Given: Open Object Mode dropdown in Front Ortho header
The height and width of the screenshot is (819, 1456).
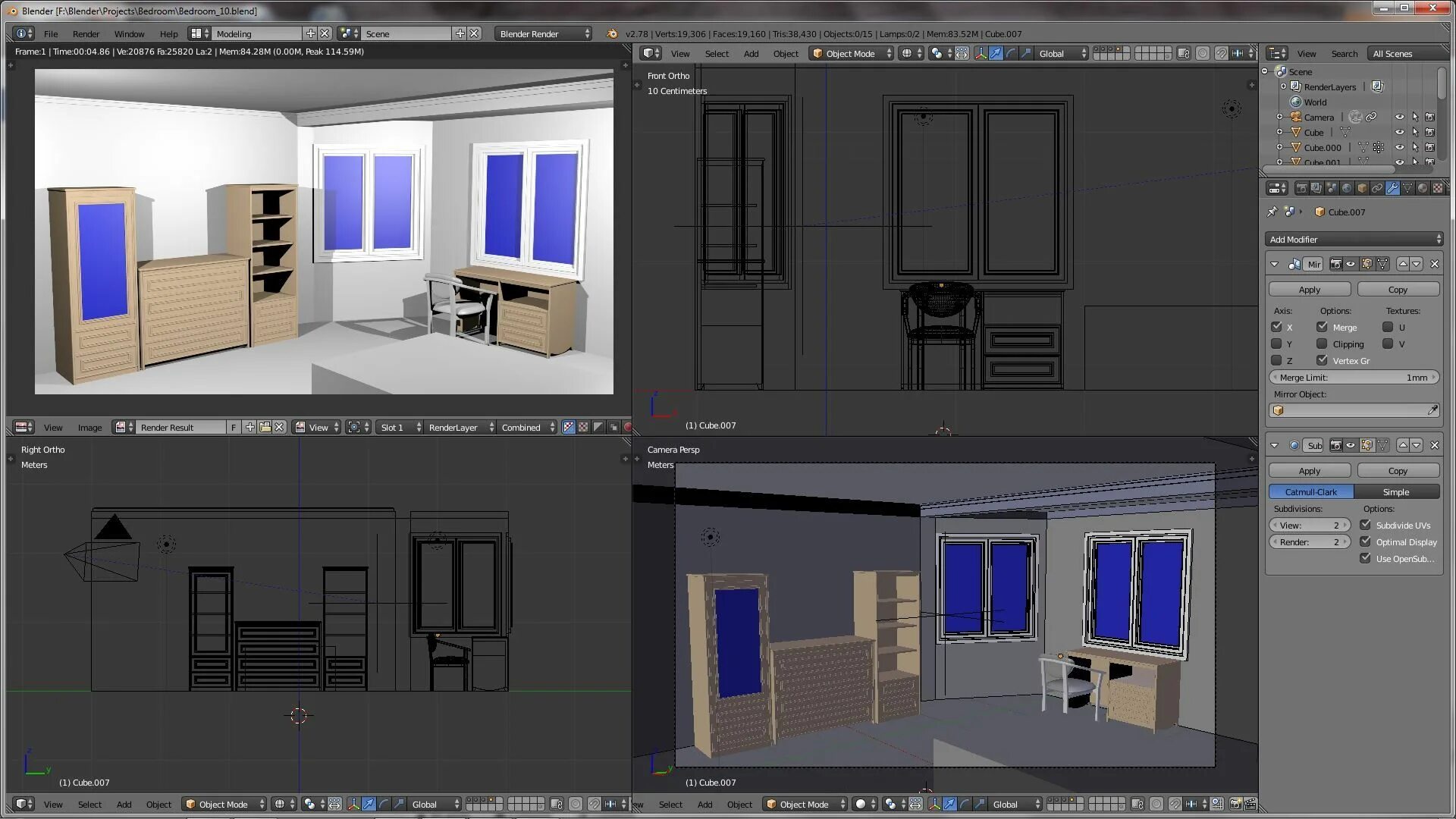Looking at the screenshot, I should pyautogui.click(x=851, y=53).
